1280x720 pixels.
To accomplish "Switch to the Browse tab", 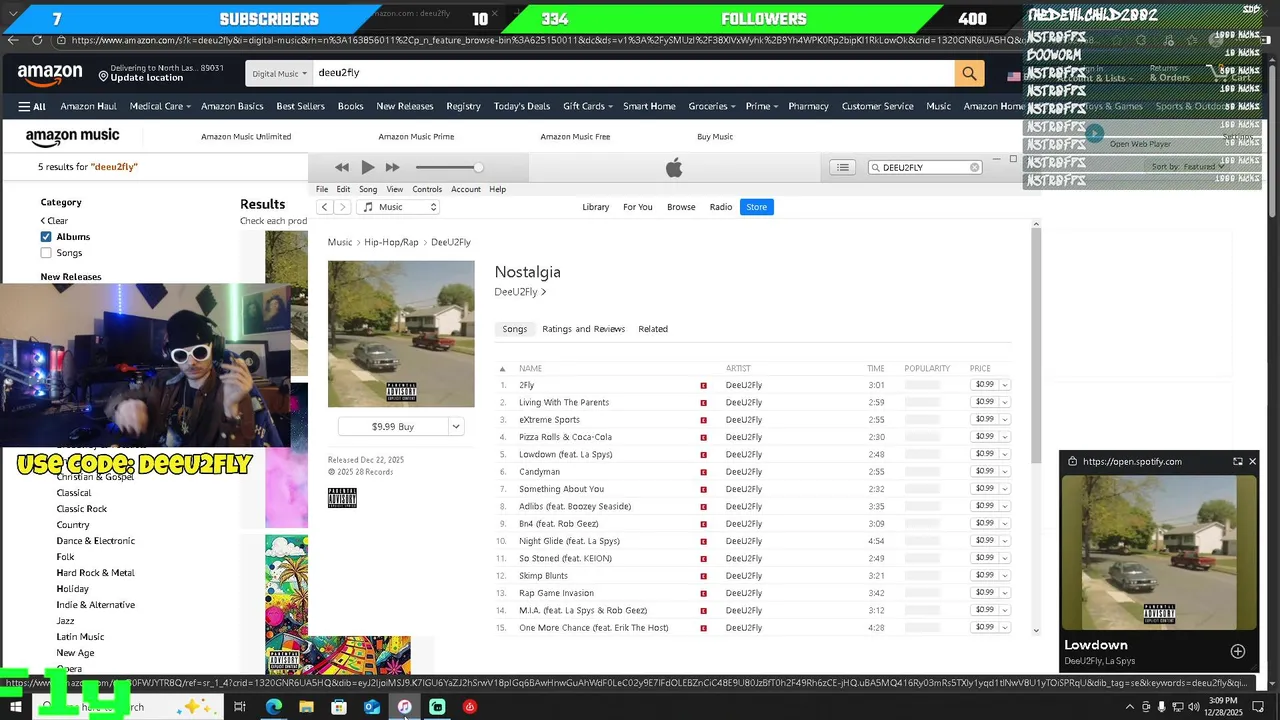I will tap(681, 207).
